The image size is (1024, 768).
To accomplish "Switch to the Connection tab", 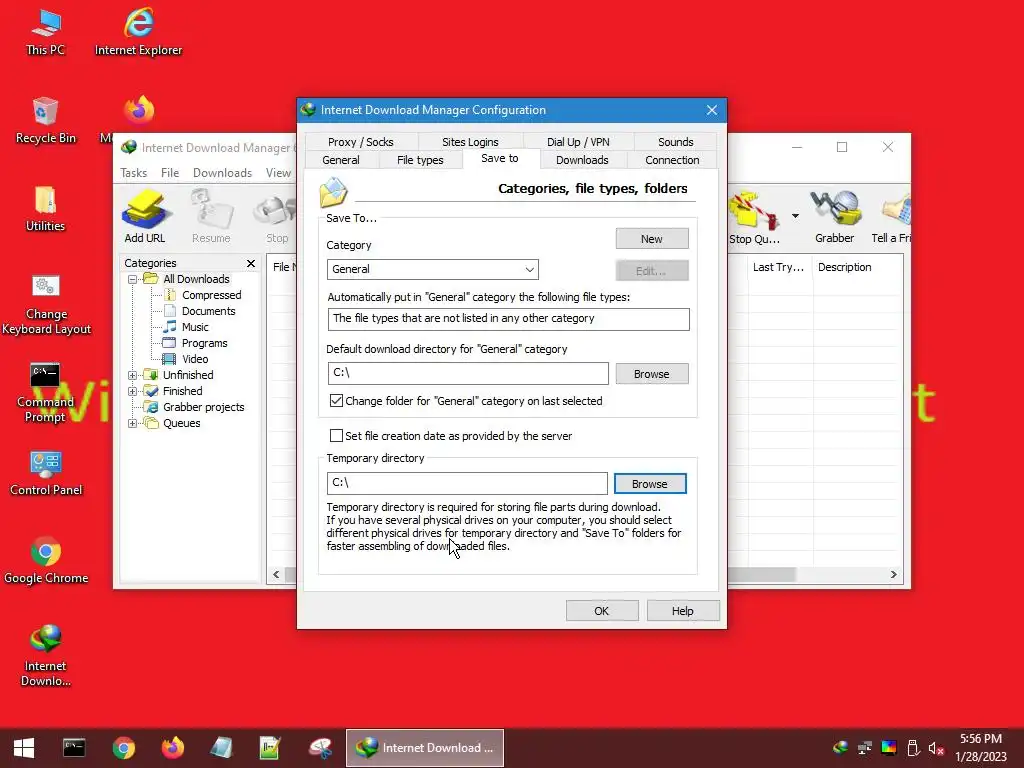I will [x=672, y=160].
